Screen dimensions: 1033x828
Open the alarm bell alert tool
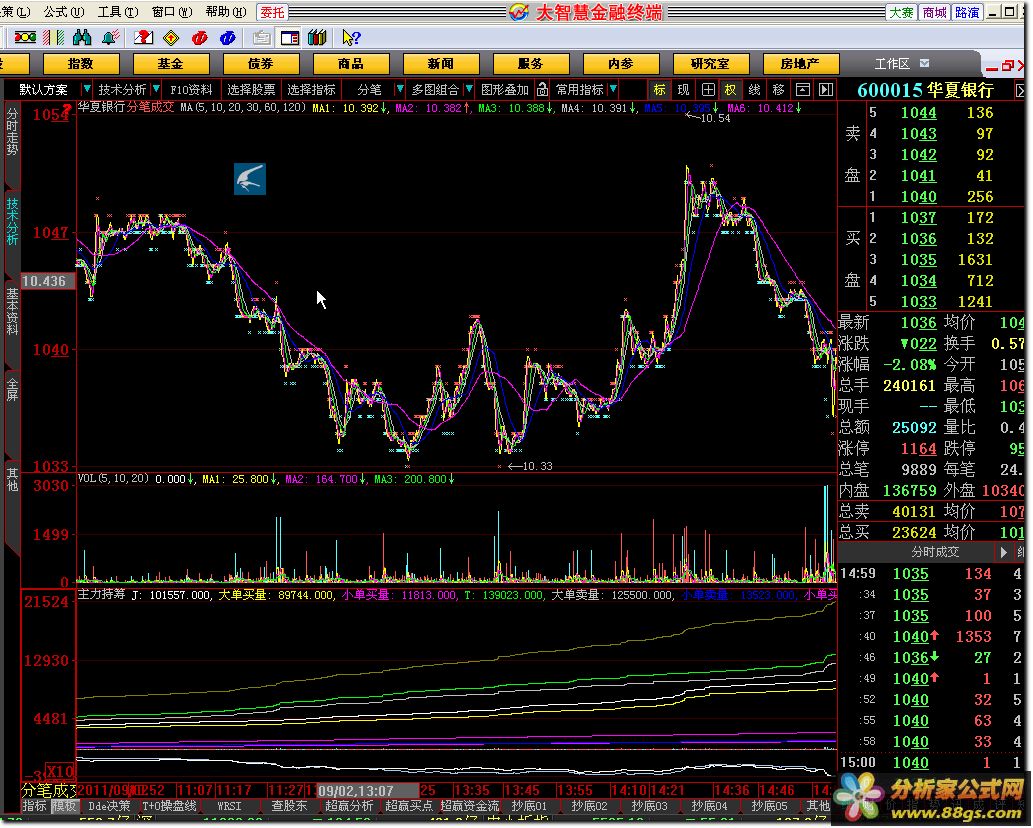click(110, 38)
